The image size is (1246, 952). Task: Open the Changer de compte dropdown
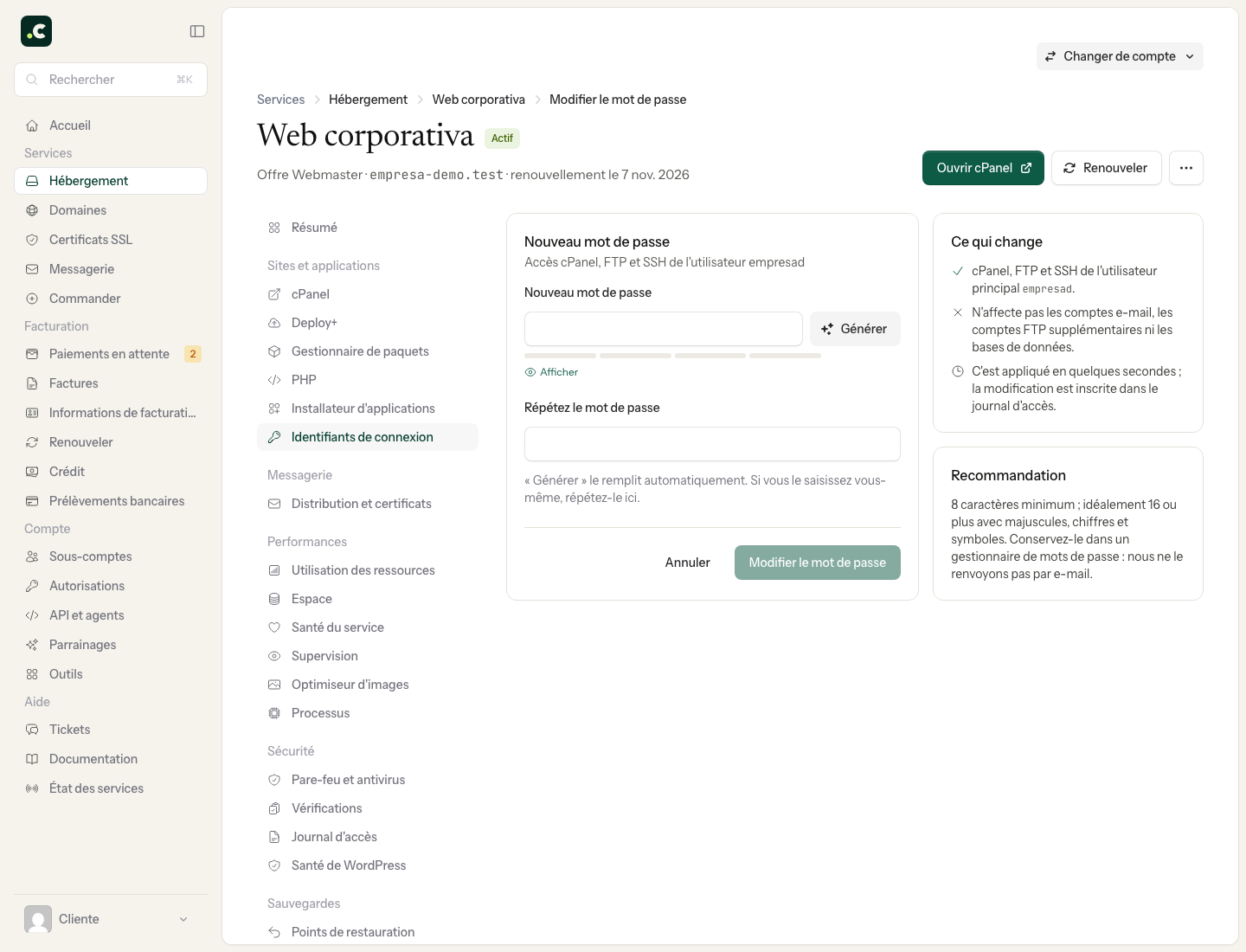(x=1120, y=56)
